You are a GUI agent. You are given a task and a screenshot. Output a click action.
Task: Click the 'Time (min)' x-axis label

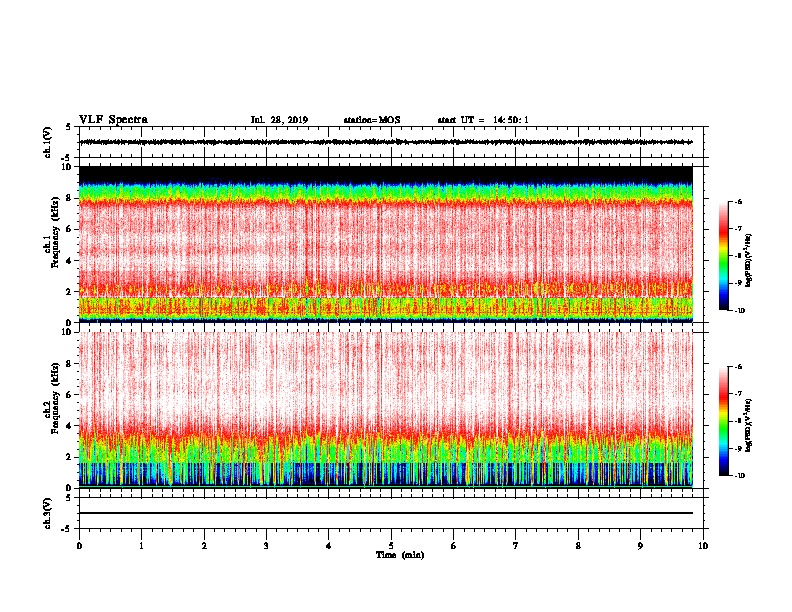point(400,555)
